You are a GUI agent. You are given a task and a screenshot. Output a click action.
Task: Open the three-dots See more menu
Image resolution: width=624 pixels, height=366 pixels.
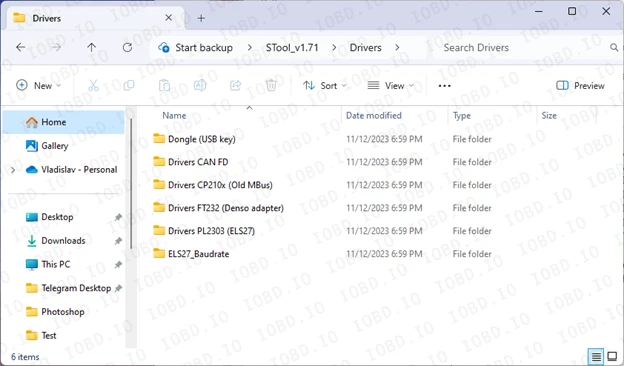[444, 86]
